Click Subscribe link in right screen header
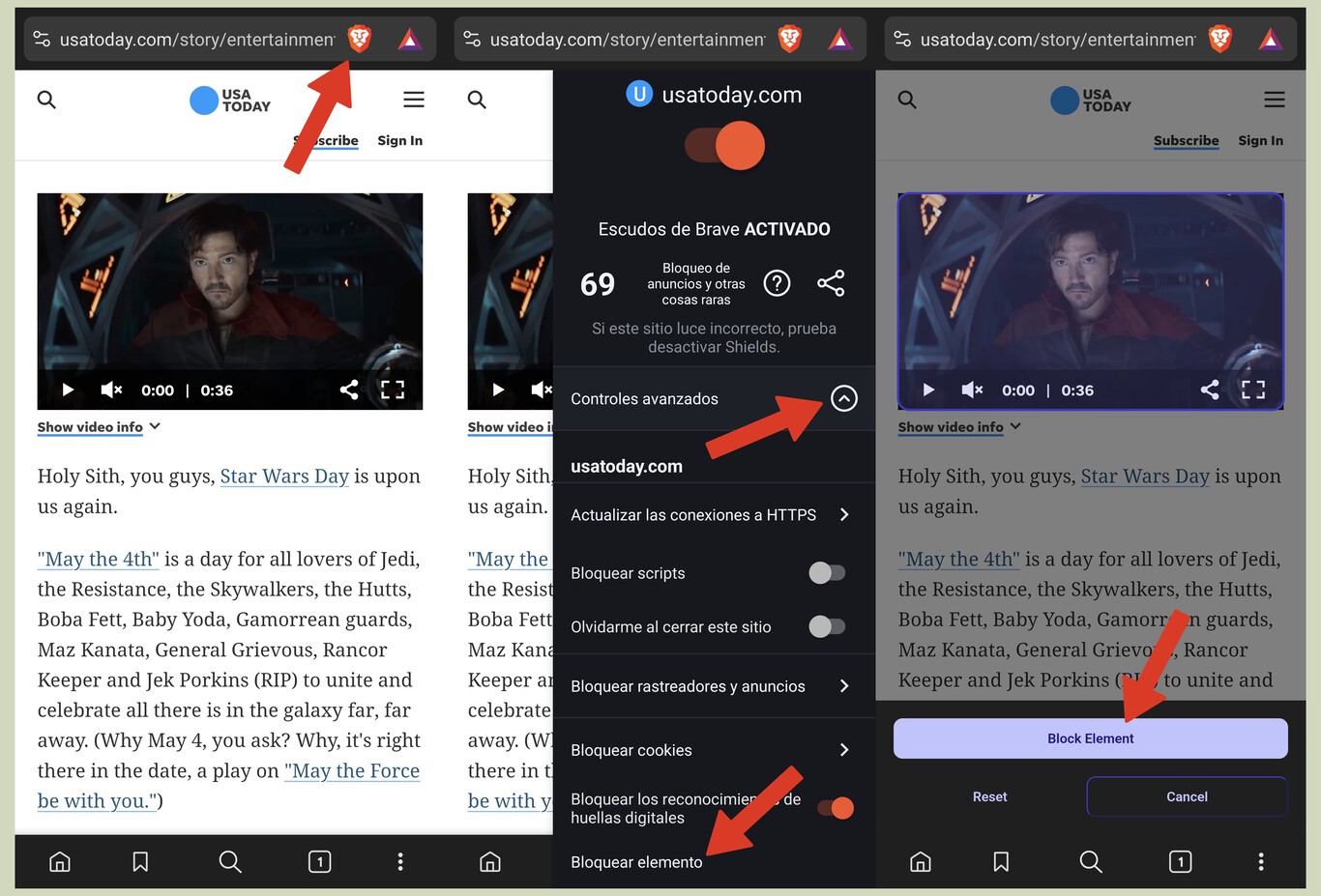Image resolution: width=1321 pixels, height=896 pixels. (1186, 141)
